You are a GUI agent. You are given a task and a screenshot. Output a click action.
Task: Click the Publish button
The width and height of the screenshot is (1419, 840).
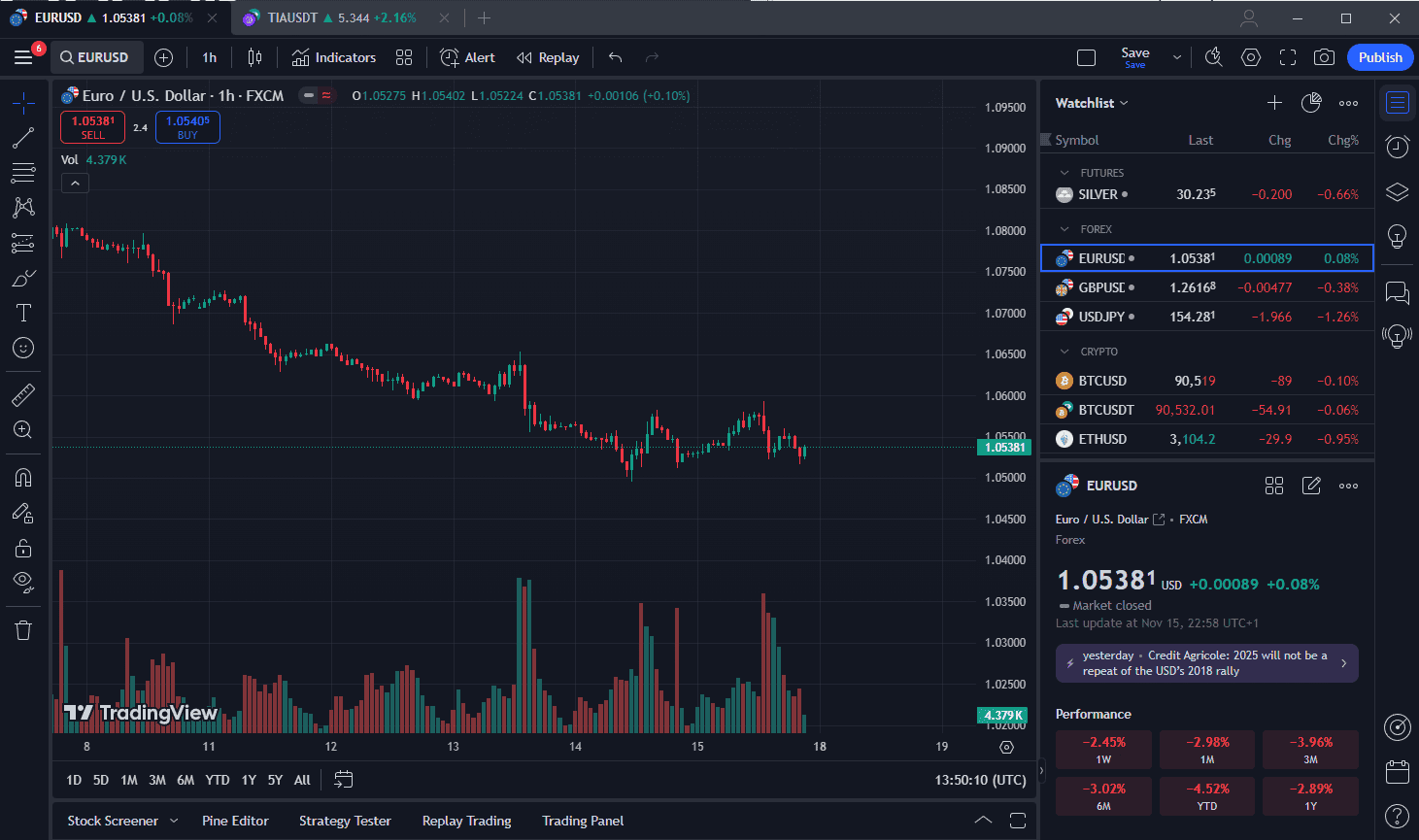click(1379, 57)
